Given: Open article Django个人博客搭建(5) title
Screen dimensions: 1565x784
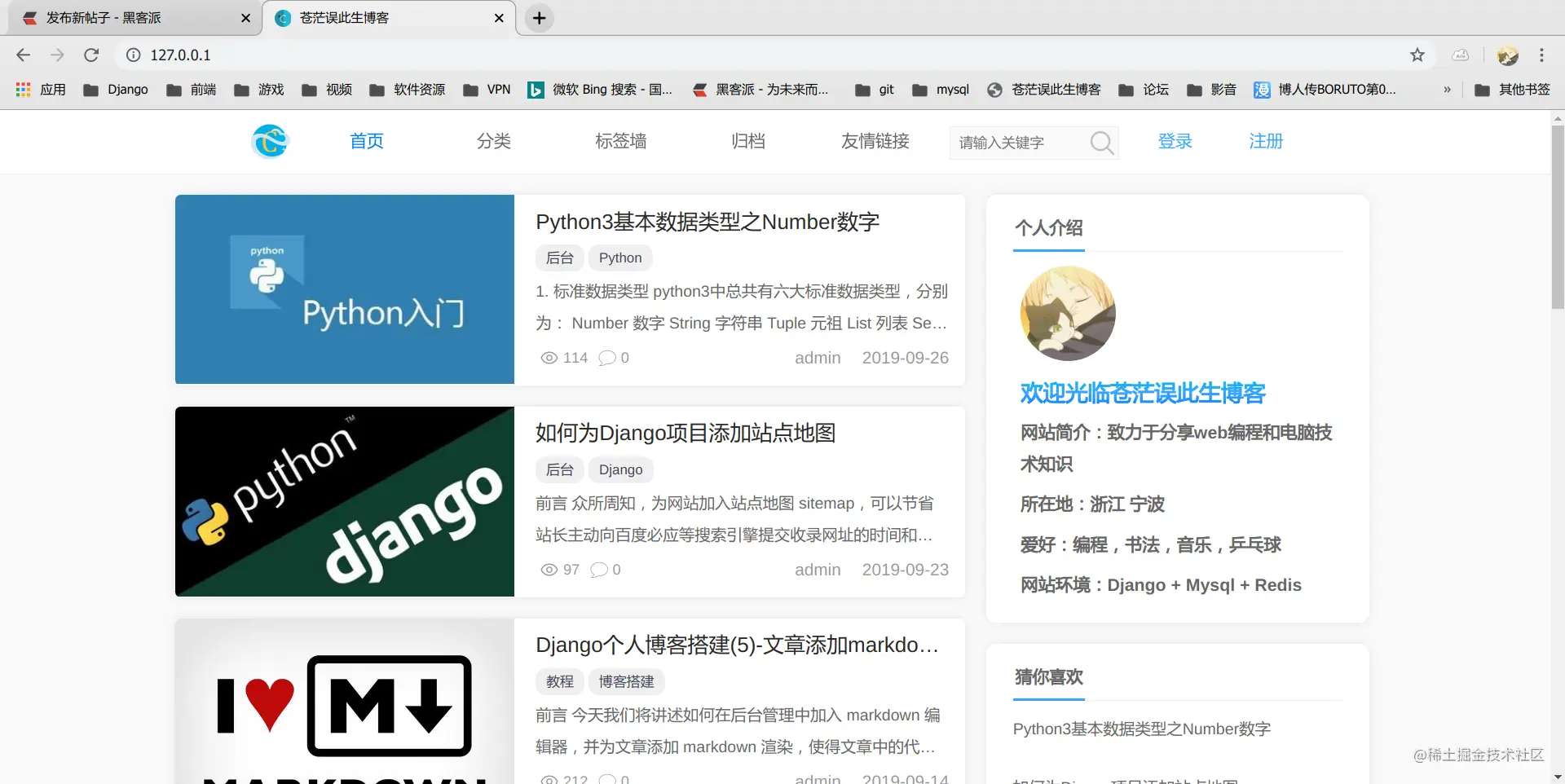Looking at the screenshot, I should (737, 645).
